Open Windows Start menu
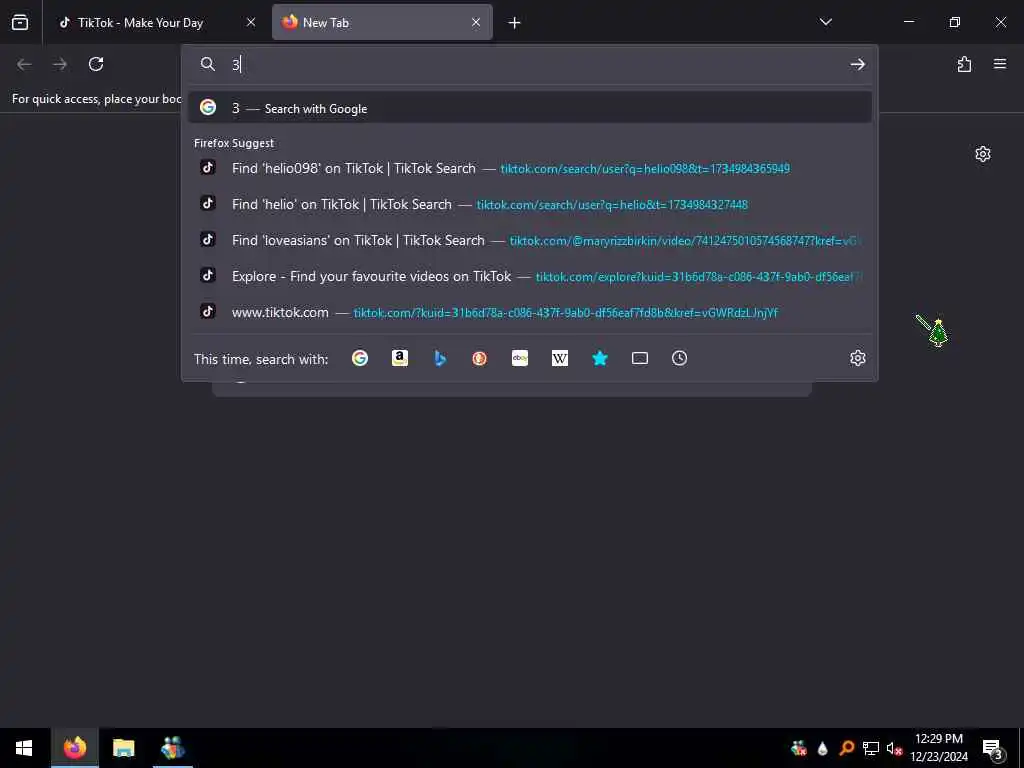 (x=24, y=748)
